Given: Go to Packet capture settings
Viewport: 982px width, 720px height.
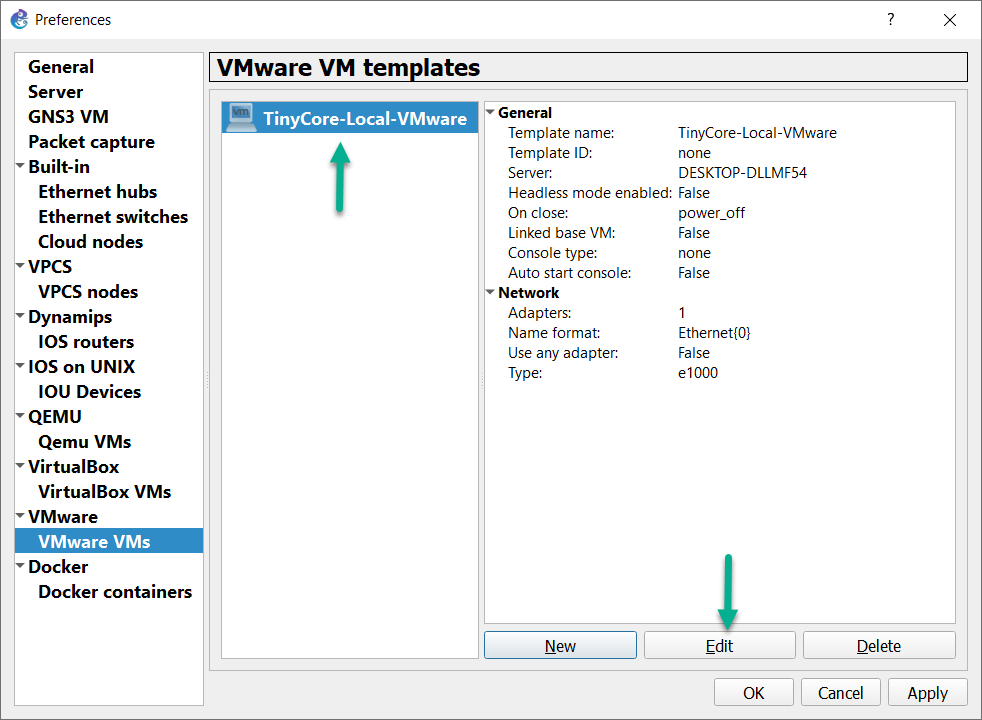Looking at the screenshot, I should click(91, 142).
